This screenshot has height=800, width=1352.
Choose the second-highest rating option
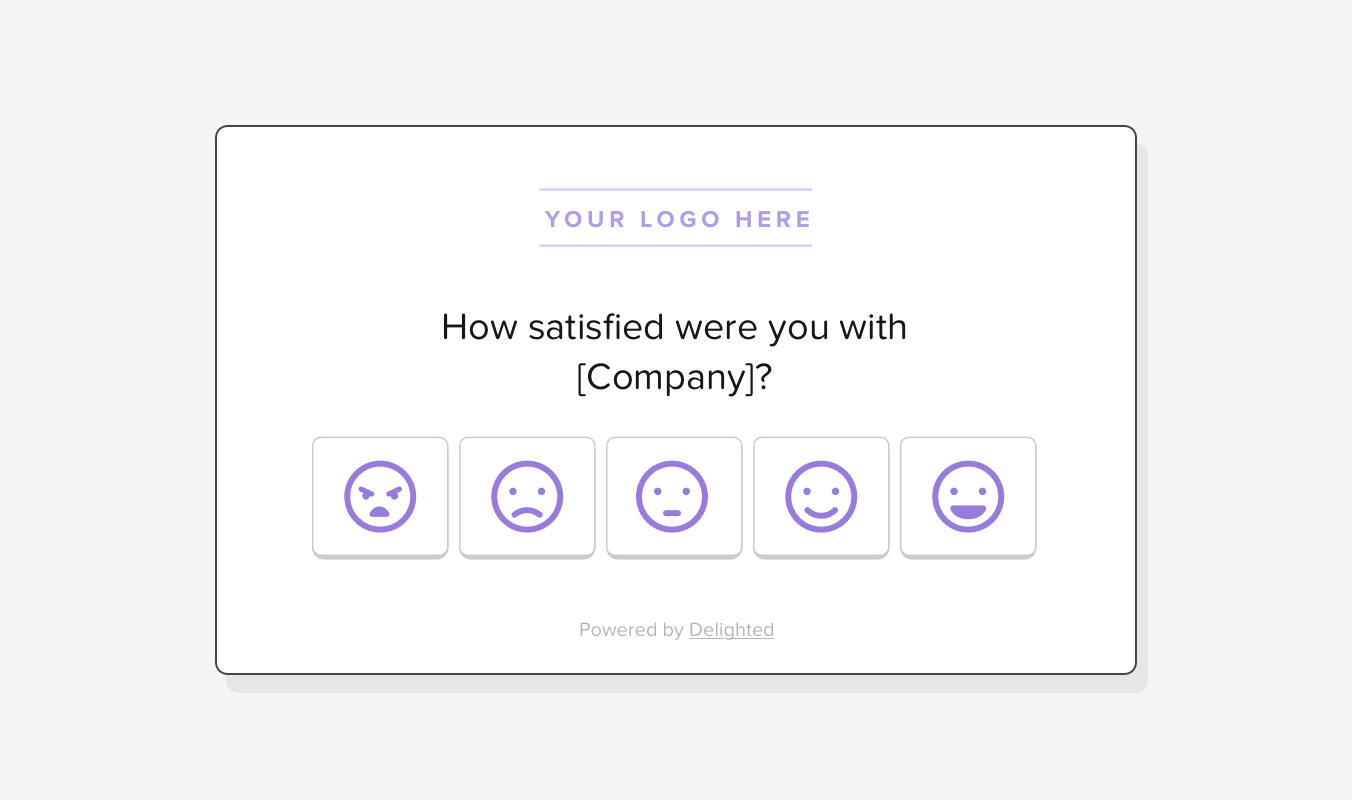point(821,496)
